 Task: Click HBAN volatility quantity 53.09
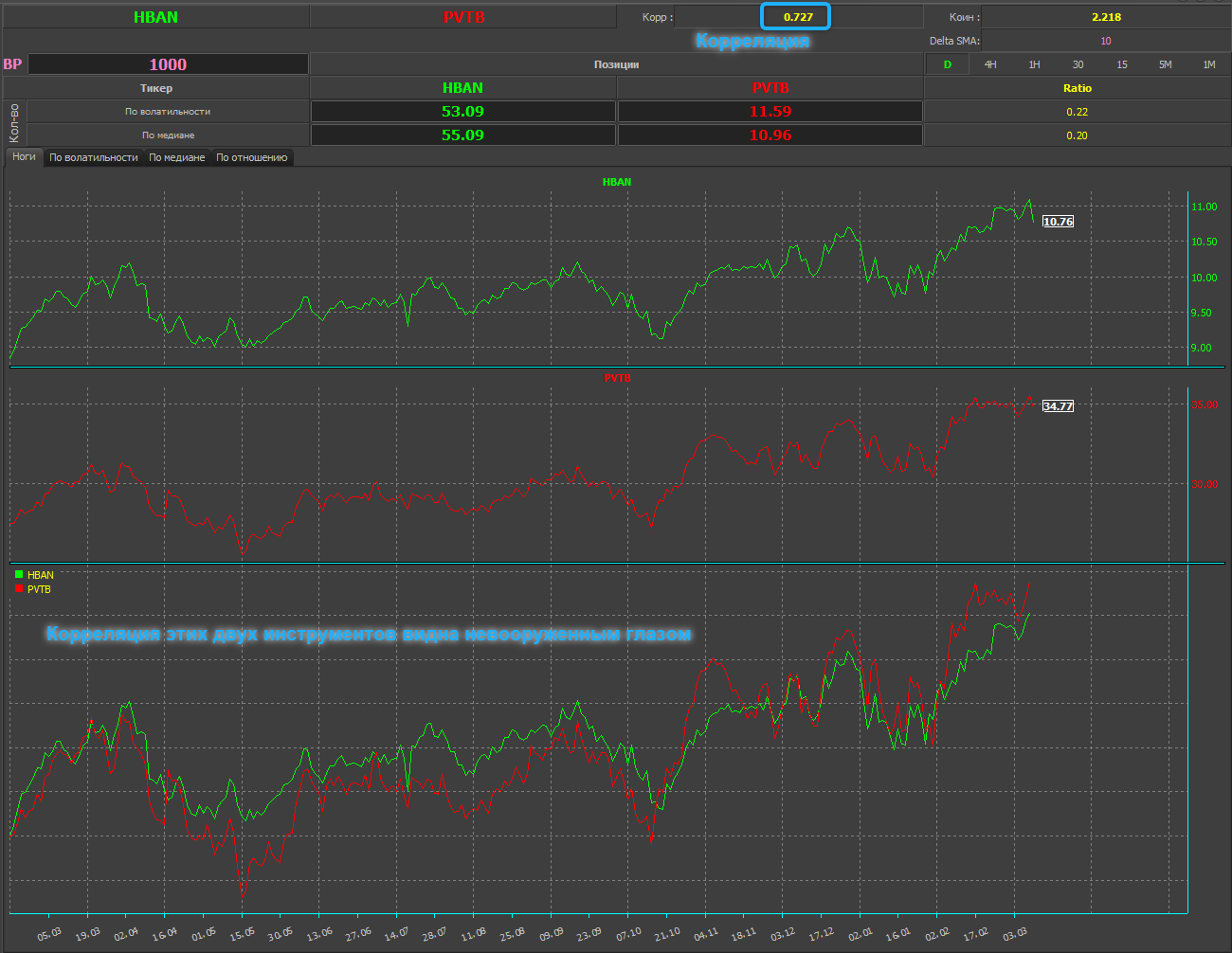click(462, 111)
